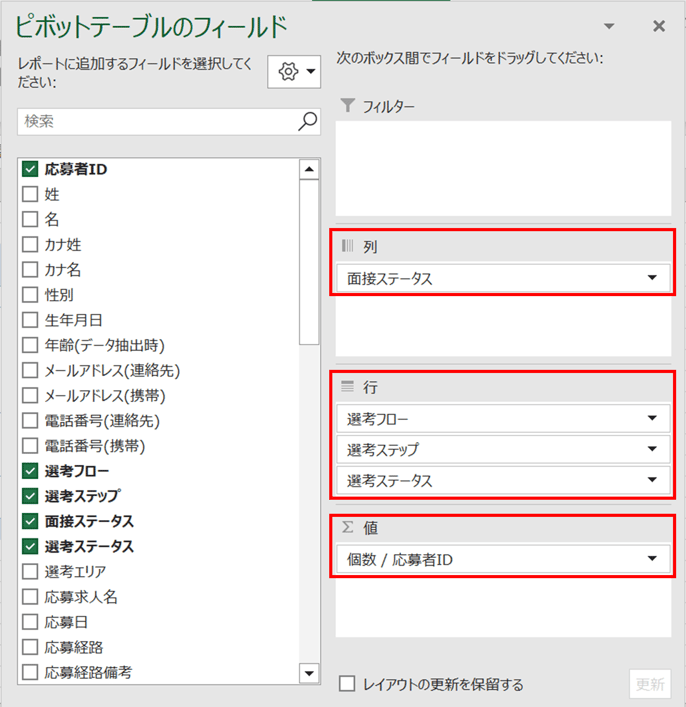Click the filter funnel icon
The width and height of the screenshot is (686, 707).
pyautogui.click(x=348, y=106)
